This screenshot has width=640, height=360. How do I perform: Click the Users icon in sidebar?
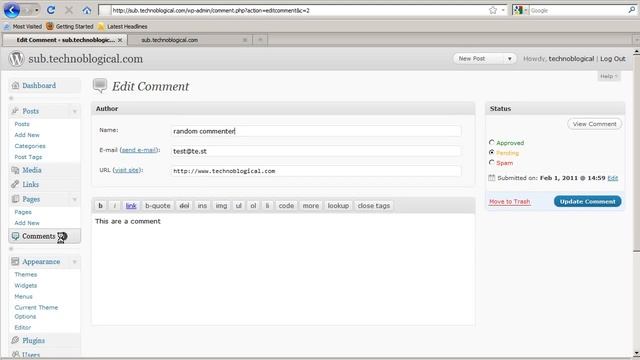(x=16, y=354)
